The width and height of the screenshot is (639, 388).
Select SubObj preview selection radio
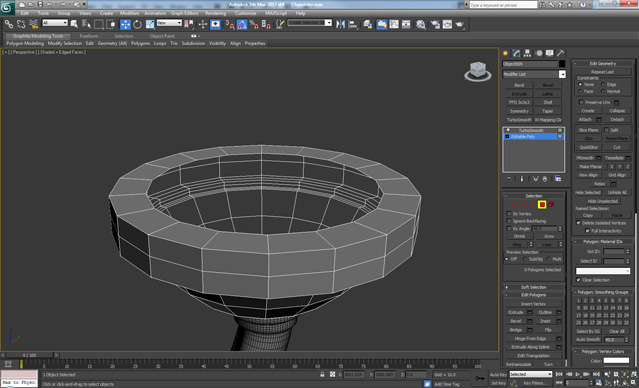(x=524, y=259)
